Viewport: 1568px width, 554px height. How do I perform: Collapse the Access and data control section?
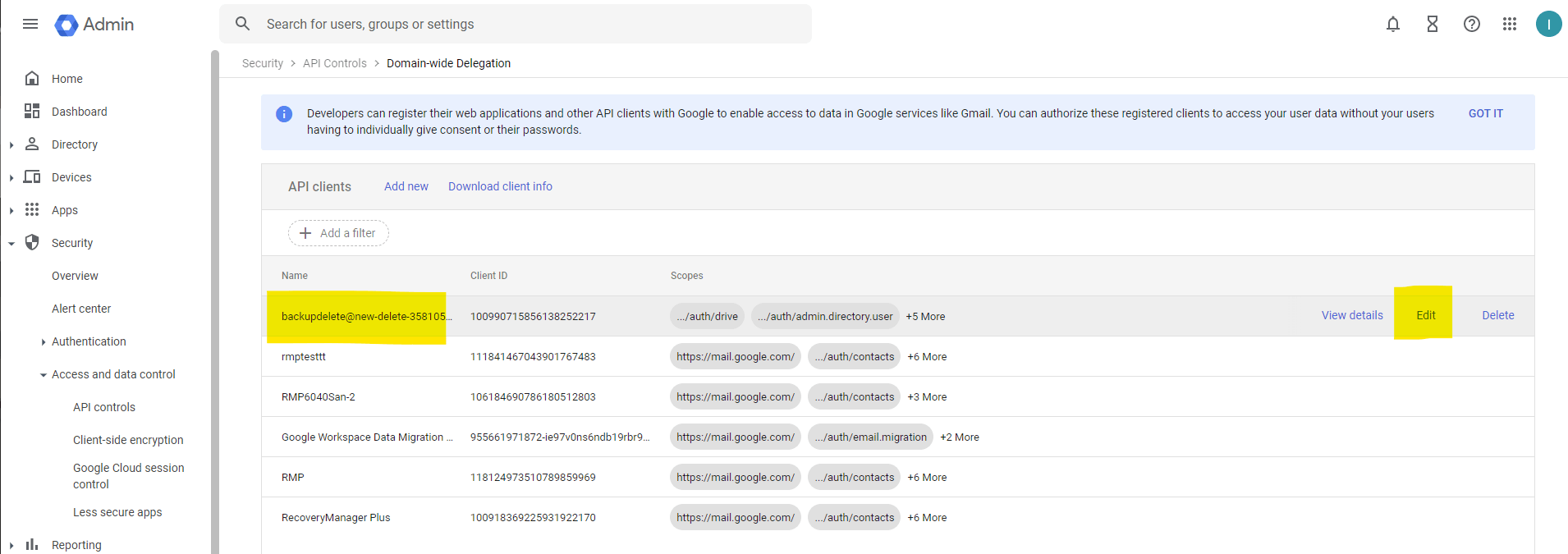coord(44,375)
